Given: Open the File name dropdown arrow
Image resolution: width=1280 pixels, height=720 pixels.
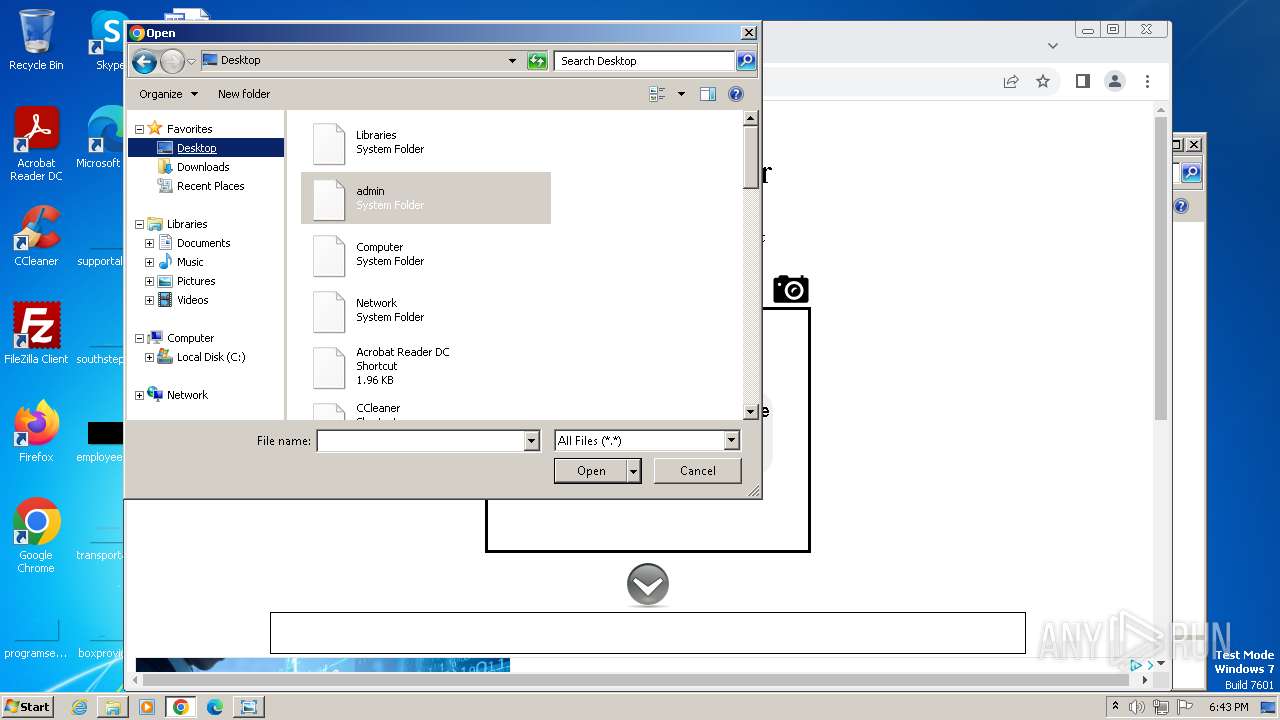Looking at the screenshot, I should 532,441.
